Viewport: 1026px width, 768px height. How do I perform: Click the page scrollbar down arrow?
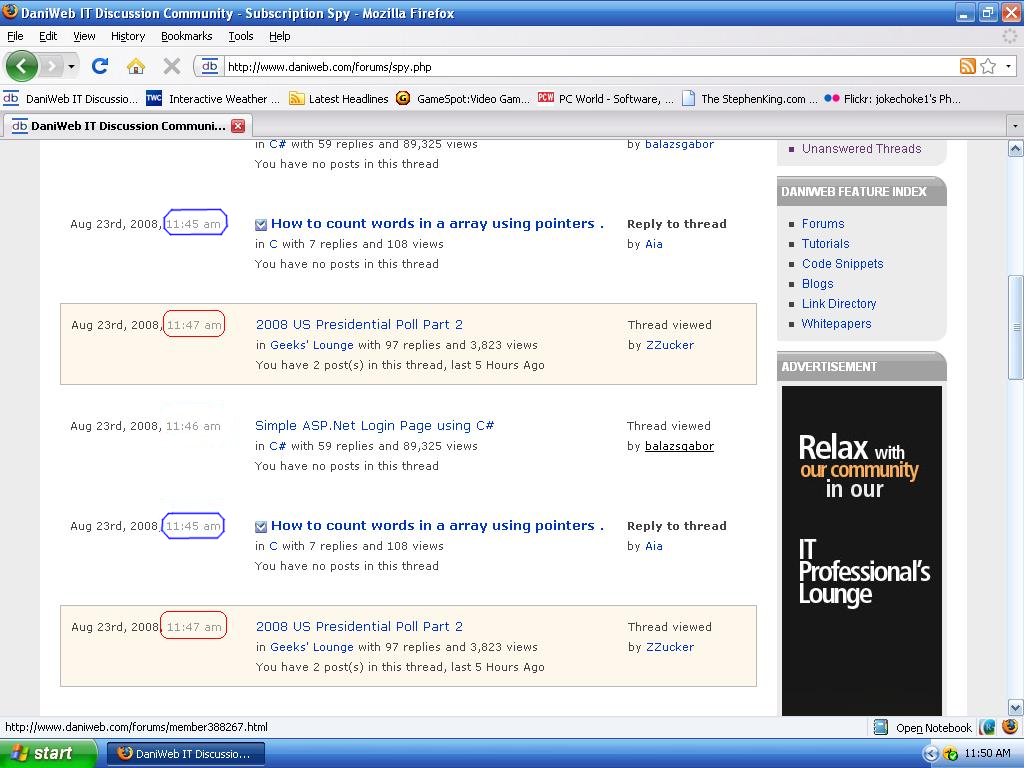[1015, 707]
